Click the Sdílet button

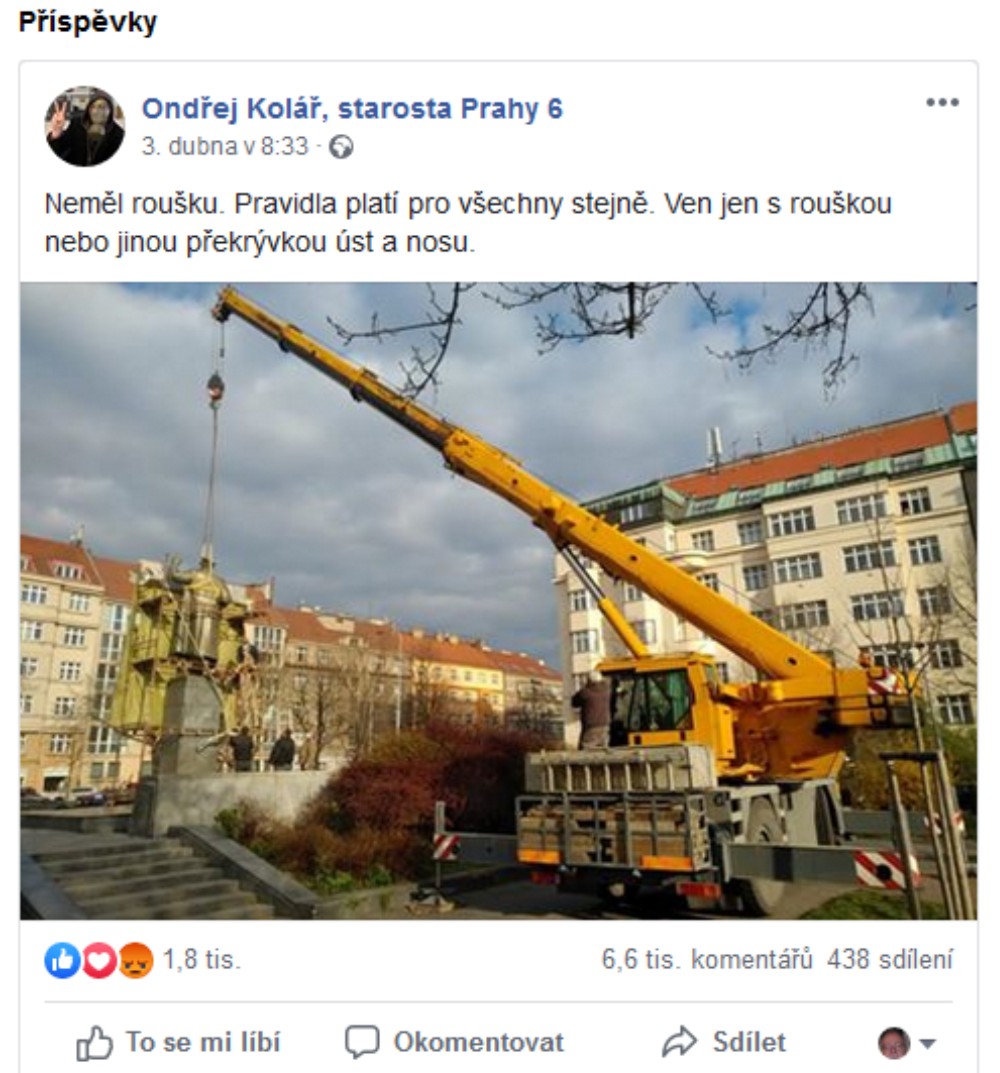point(723,1043)
